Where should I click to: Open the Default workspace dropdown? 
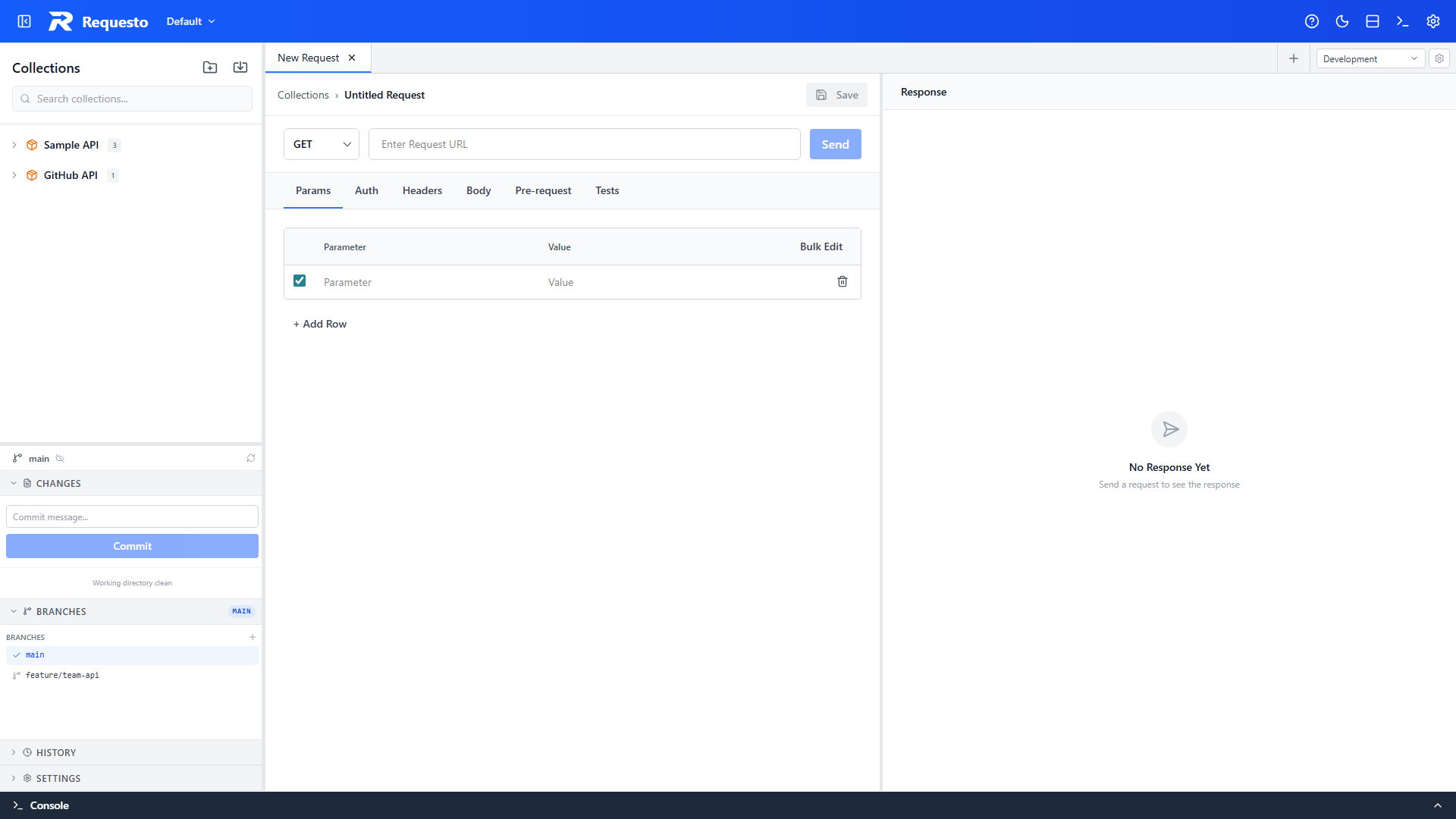190,21
